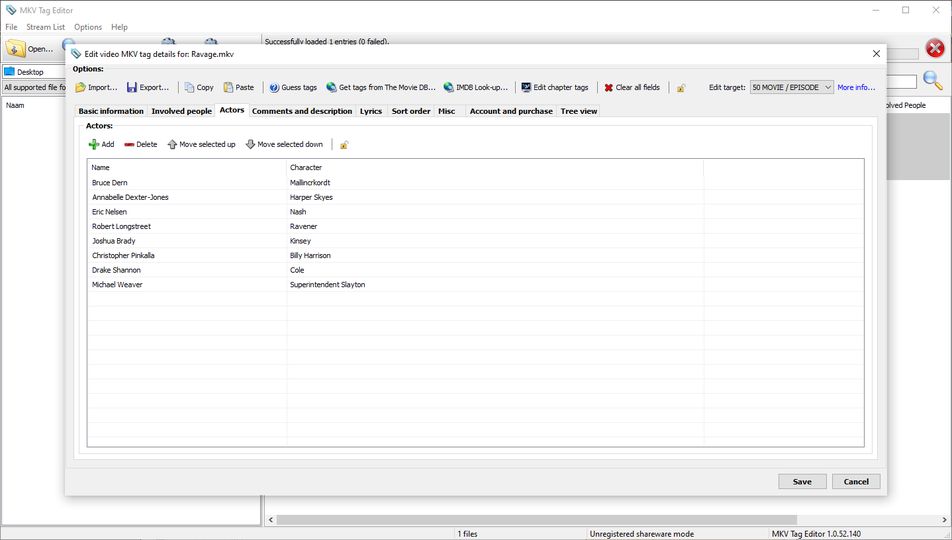Click Guess tags toolbar icon
This screenshot has height=540, width=952.
point(274,87)
